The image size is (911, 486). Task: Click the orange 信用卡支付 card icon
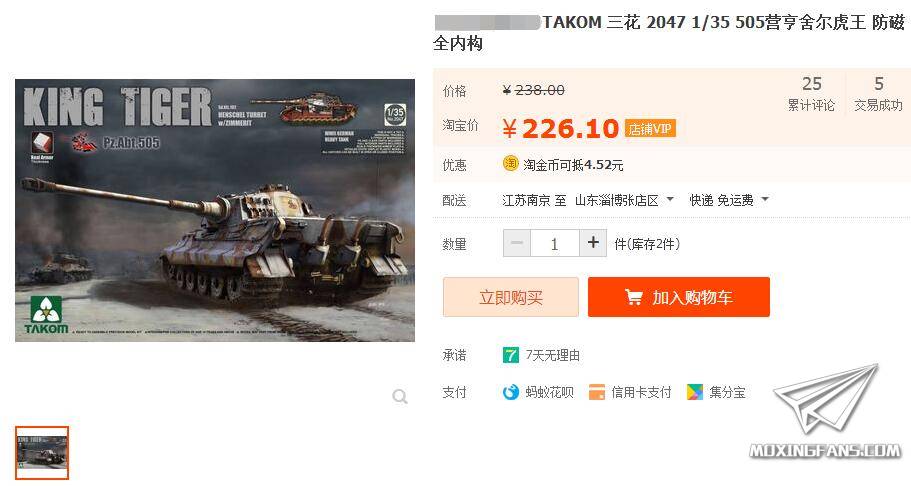pyautogui.click(x=596, y=392)
